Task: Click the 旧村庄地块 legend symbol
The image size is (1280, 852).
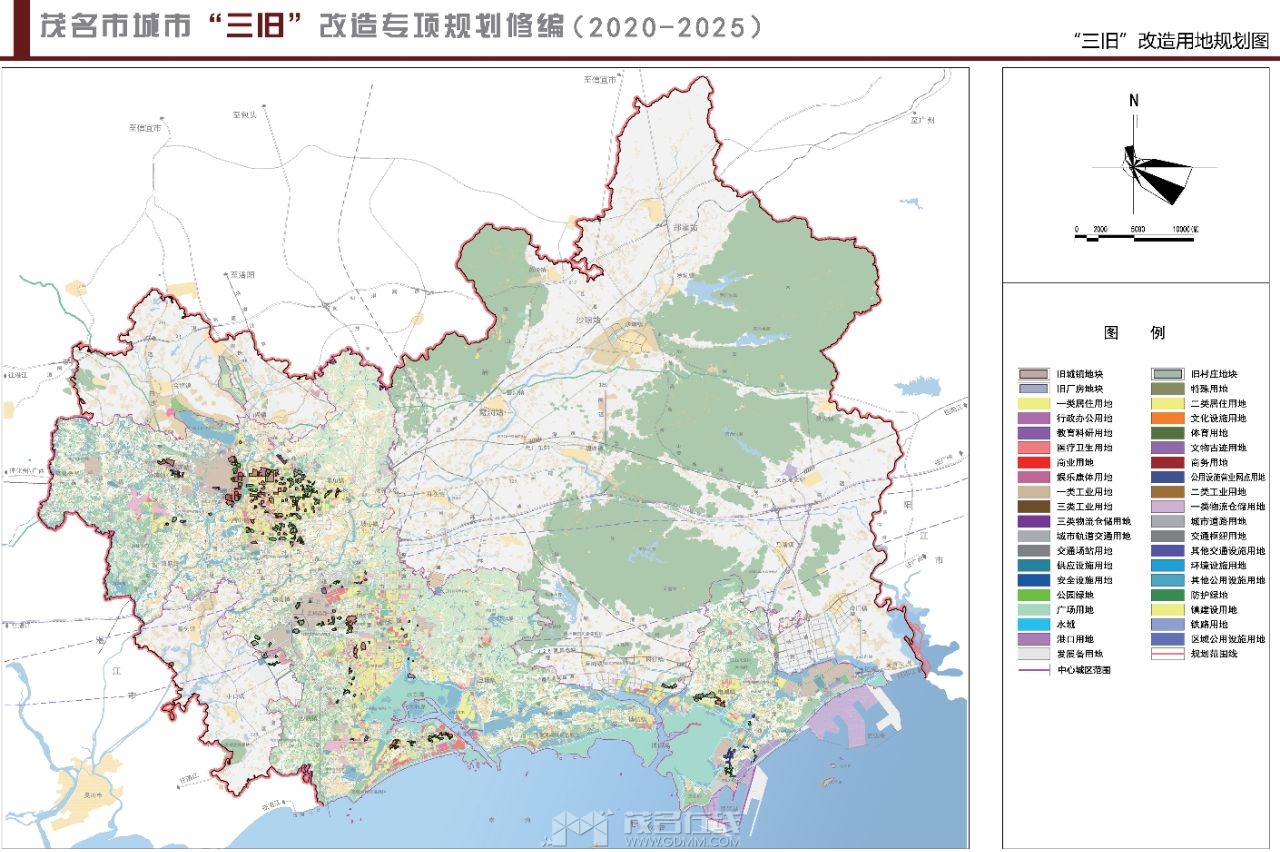Action: pos(1166,374)
